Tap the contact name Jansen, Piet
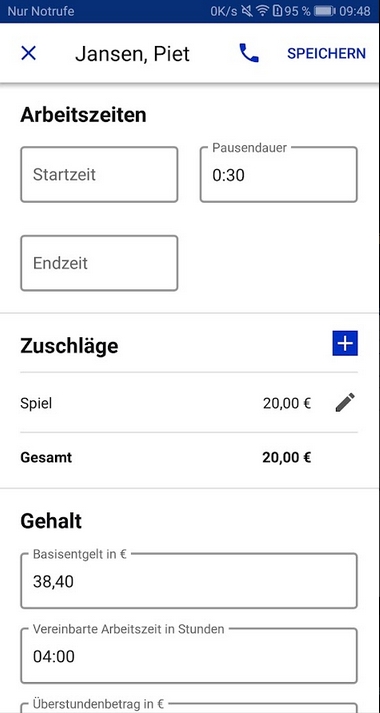 tap(132, 54)
